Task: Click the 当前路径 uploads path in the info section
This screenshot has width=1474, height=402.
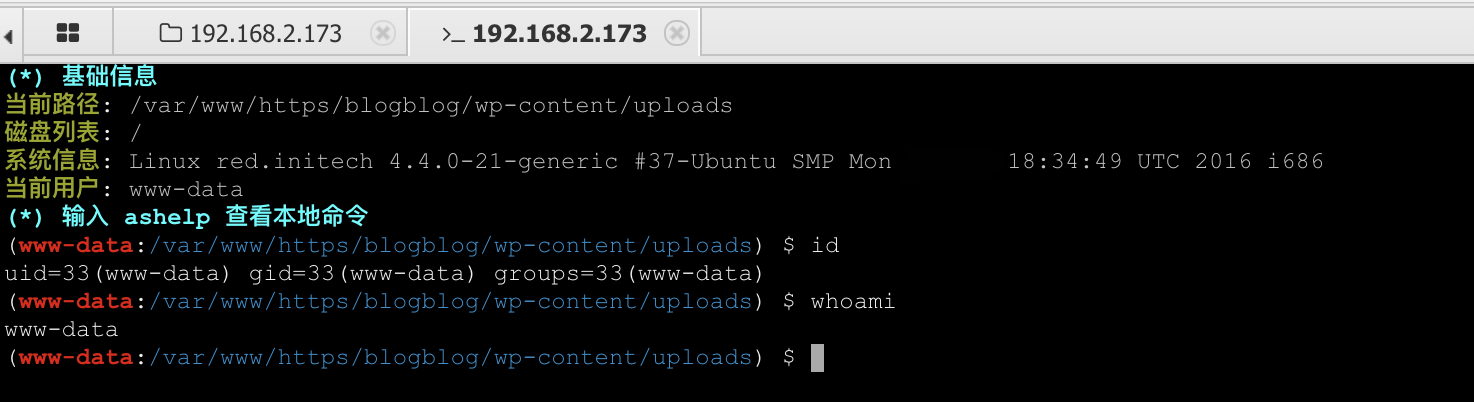Action: pyautogui.click(x=430, y=105)
